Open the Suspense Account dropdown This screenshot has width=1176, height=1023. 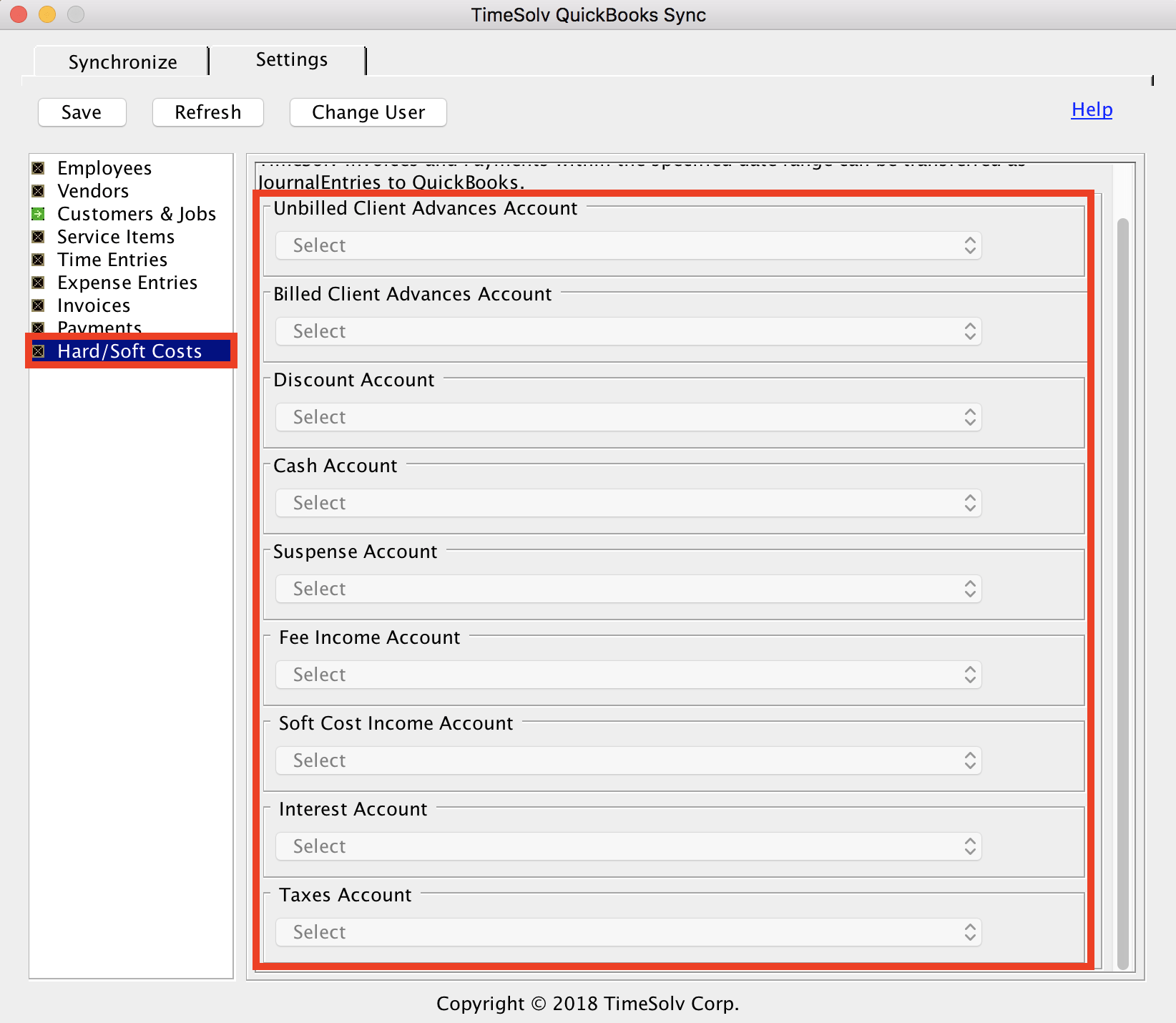(628, 589)
